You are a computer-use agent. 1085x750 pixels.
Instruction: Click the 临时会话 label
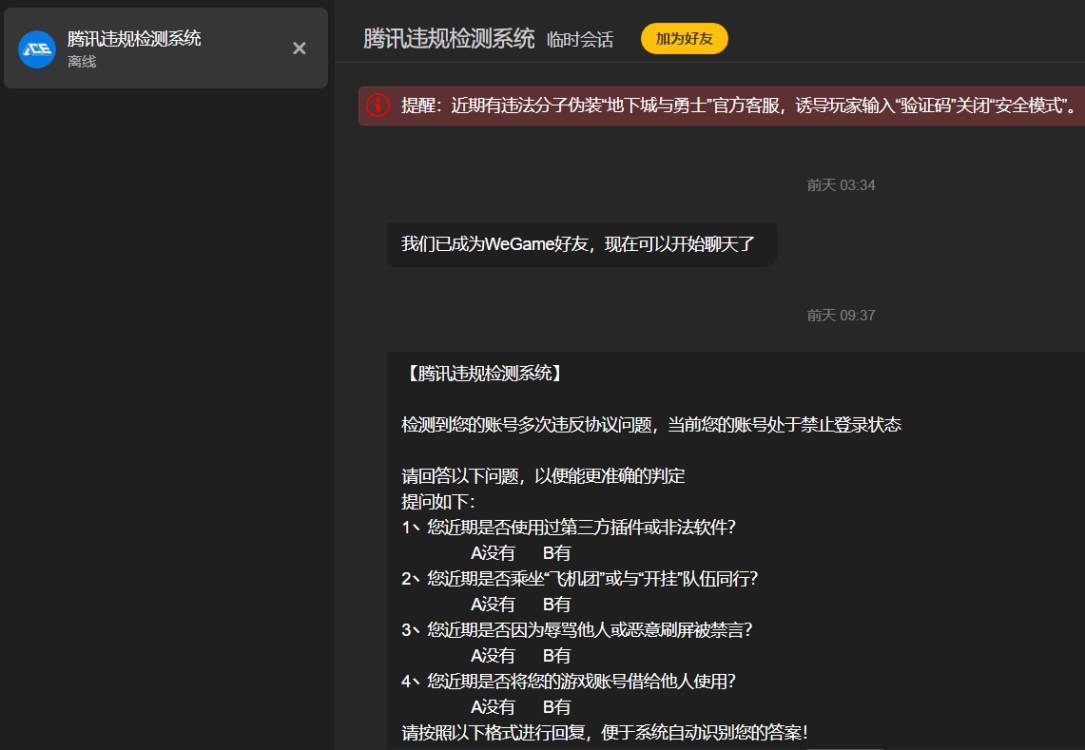coord(580,40)
